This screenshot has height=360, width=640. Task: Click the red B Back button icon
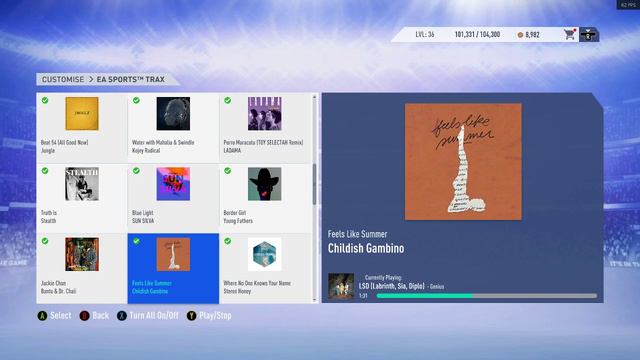click(x=84, y=316)
